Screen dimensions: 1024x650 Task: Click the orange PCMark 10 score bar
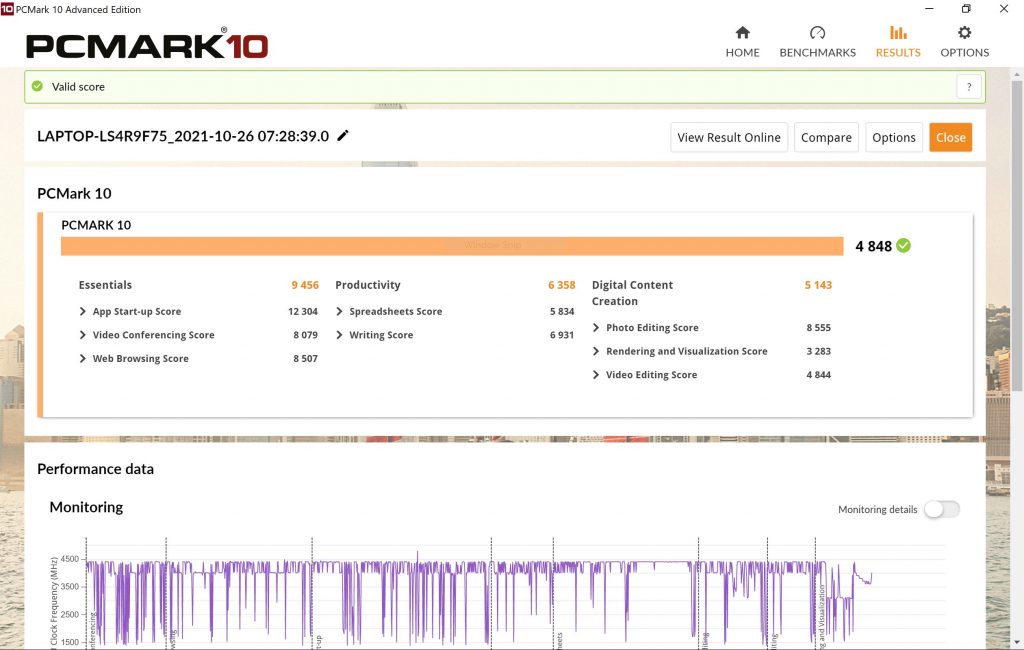[452, 246]
